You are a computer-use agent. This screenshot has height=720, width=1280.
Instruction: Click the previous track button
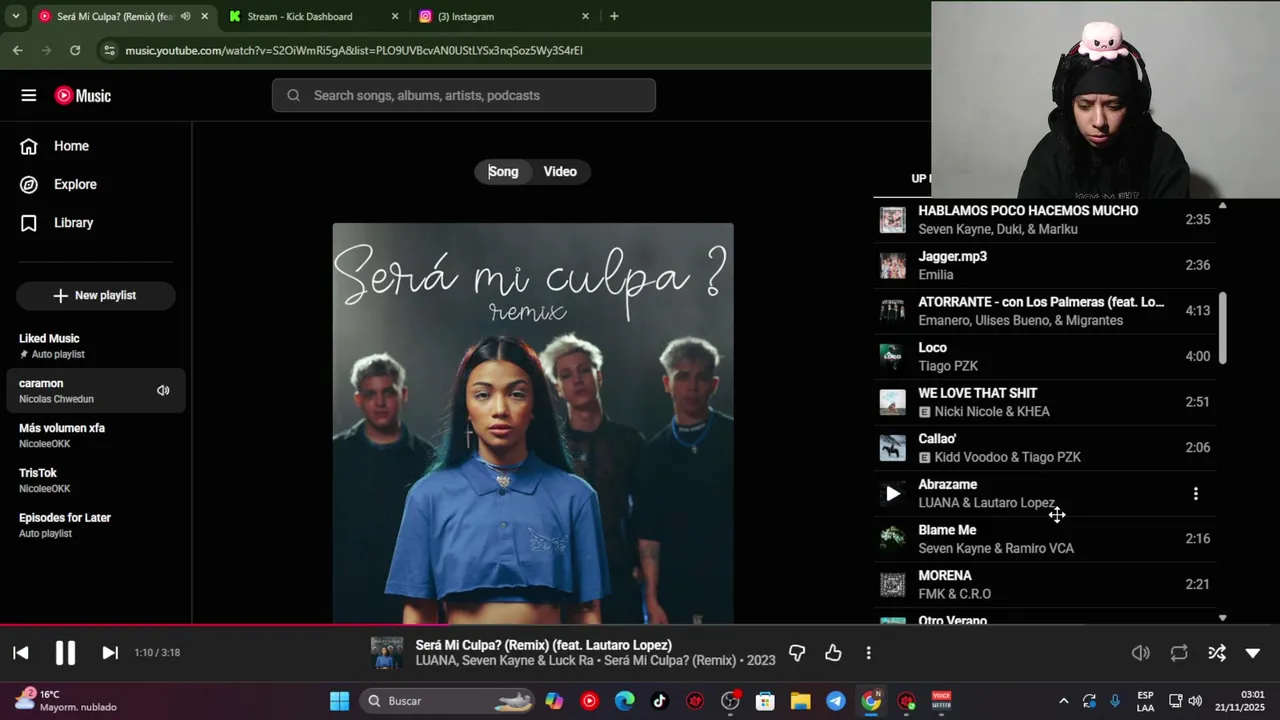[x=21, y=653]
